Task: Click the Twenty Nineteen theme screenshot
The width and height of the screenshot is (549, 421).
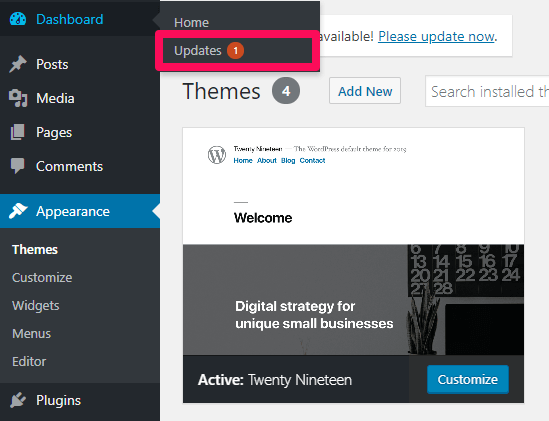Action: pyautogui.click(x=353, y=241)
